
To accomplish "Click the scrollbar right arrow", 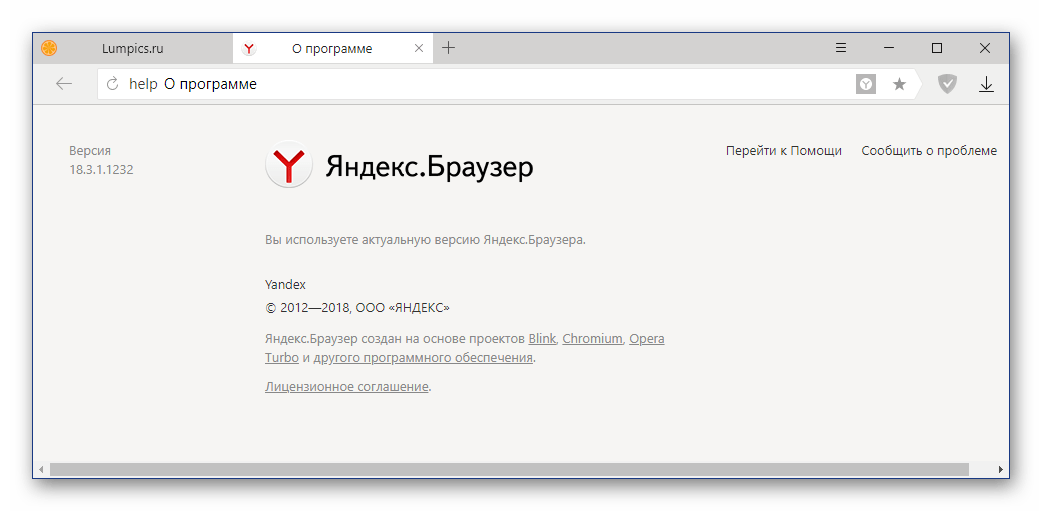I will (1001, 470).
